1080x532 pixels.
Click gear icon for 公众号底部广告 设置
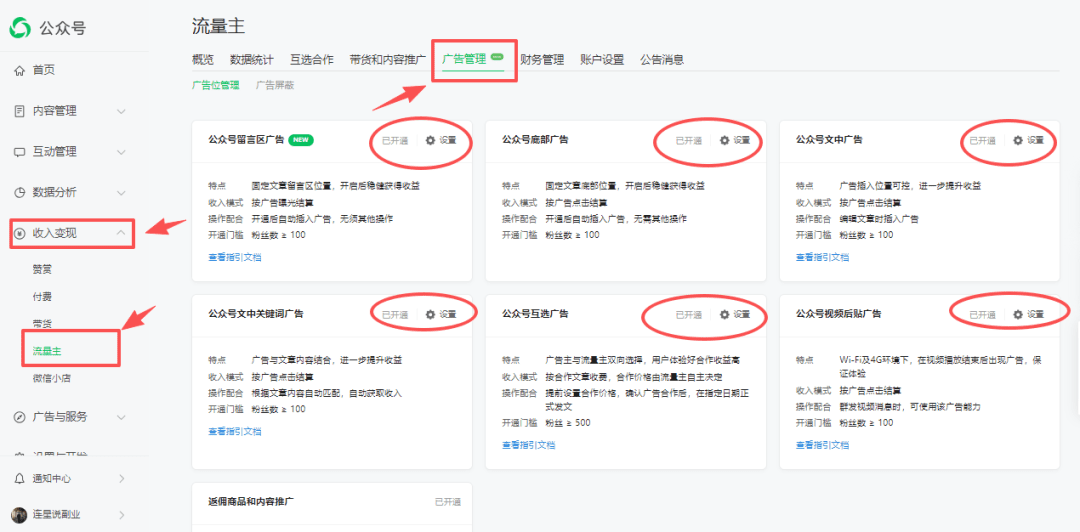724,141
